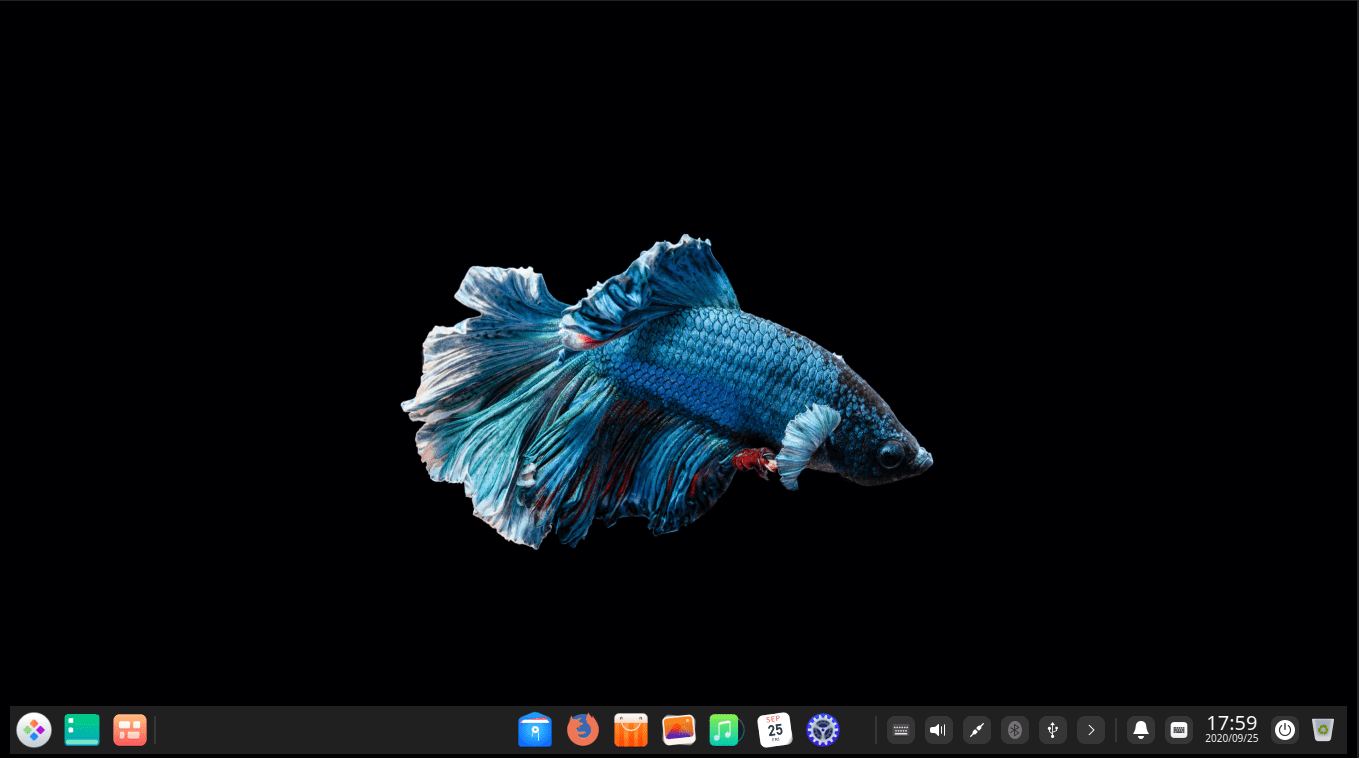1359x758 pixels.
Task: Open the Image Viewer app
Action: point(679,730)
